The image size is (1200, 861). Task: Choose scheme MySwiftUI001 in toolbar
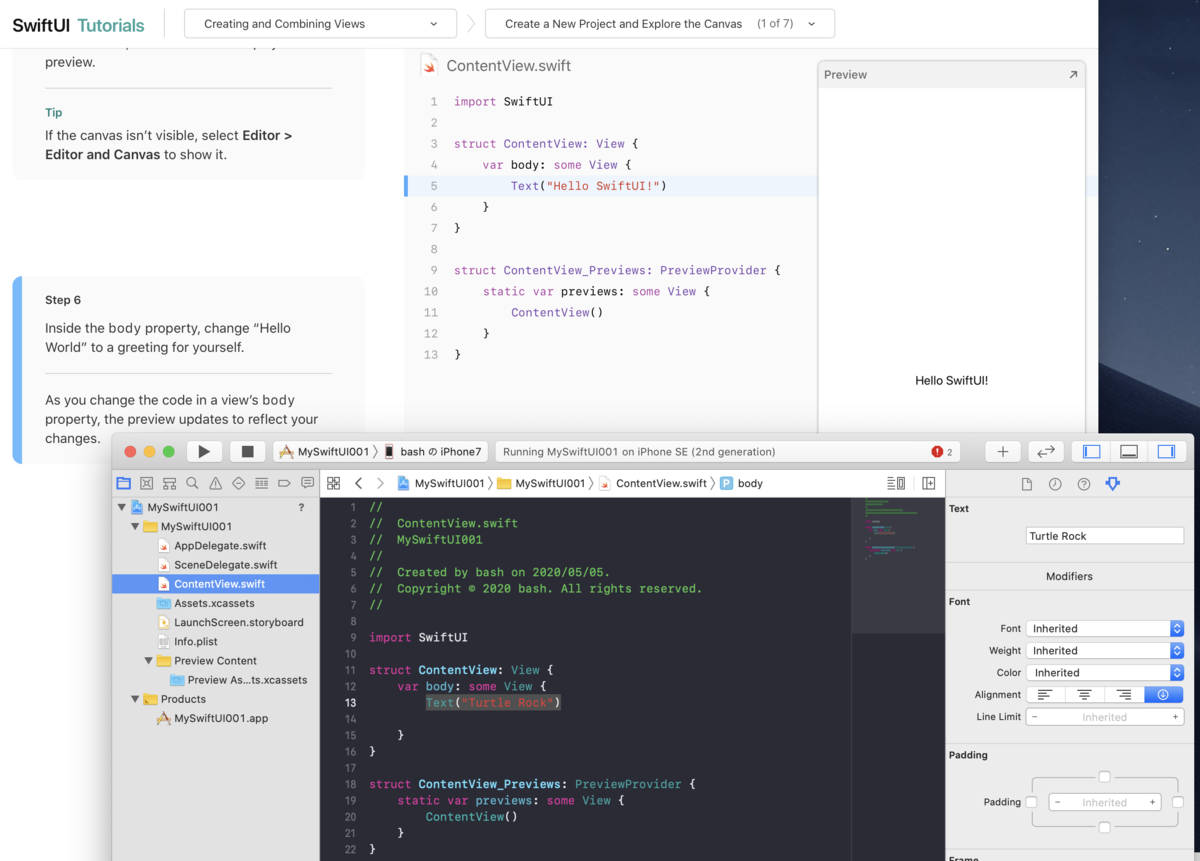pos(324,452)
